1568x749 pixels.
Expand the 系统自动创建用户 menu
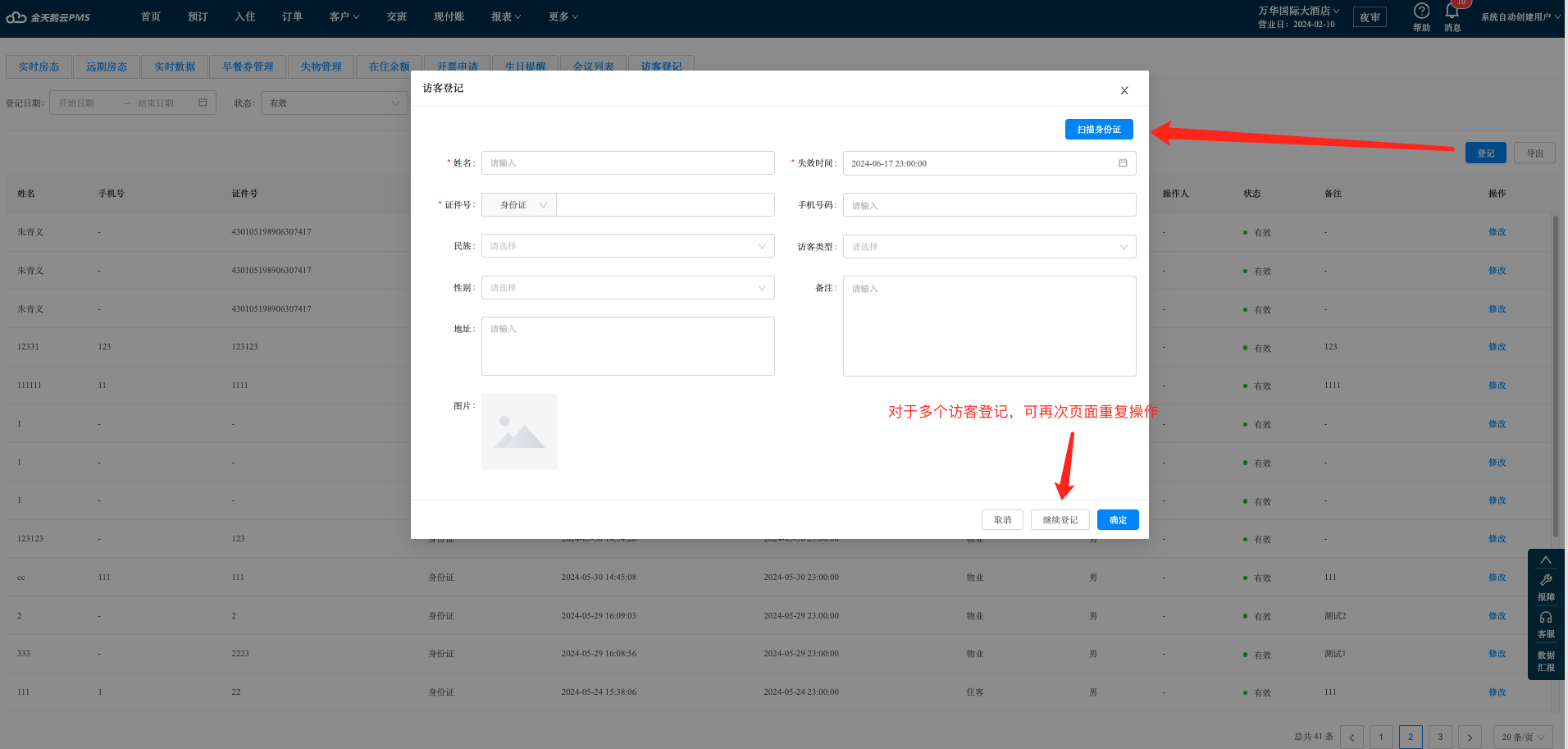pos(1520,16)
